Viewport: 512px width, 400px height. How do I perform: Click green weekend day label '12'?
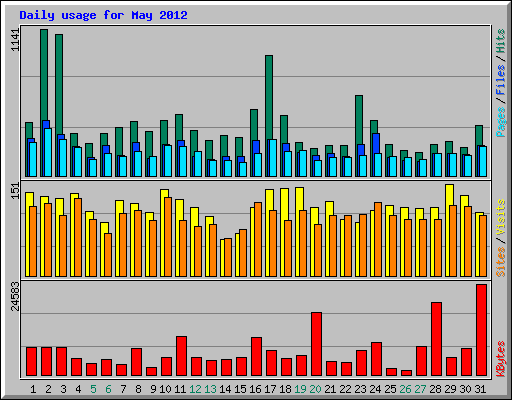pos(195,389)
